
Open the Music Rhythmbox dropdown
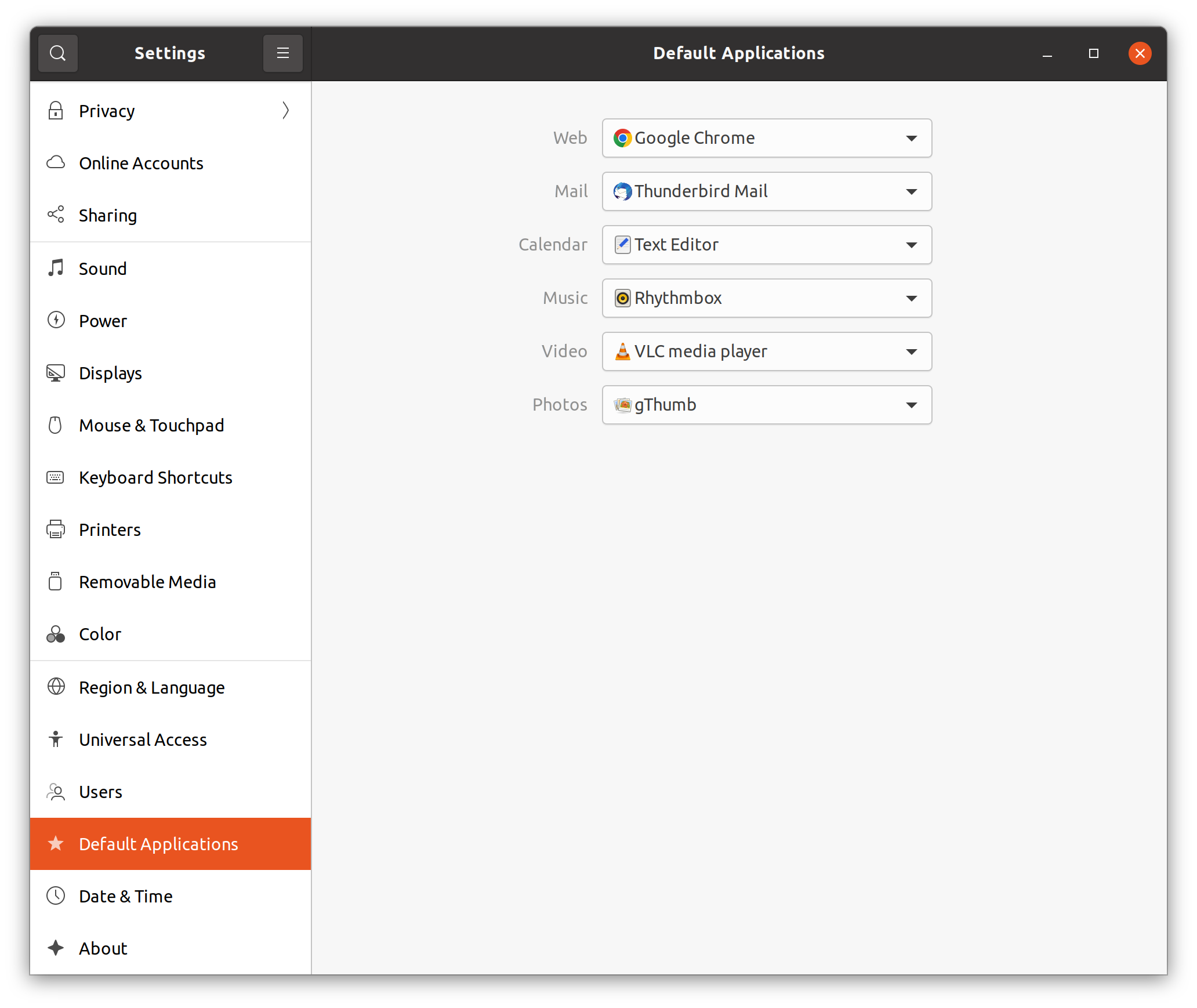(x=767, y=298)
